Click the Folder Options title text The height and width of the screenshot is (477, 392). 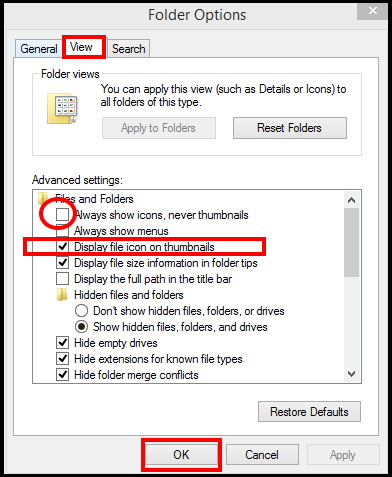(197, 15)
